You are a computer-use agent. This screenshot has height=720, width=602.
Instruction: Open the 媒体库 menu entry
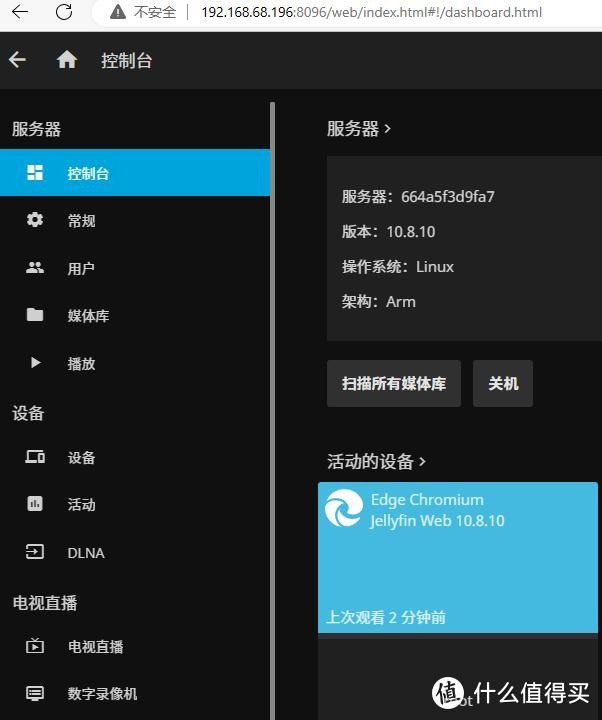tap(88, 315)
